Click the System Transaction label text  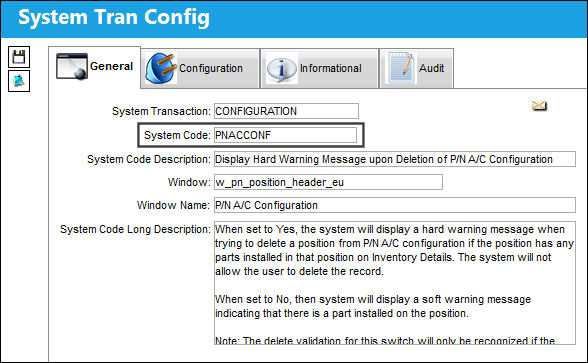(161, 111)
